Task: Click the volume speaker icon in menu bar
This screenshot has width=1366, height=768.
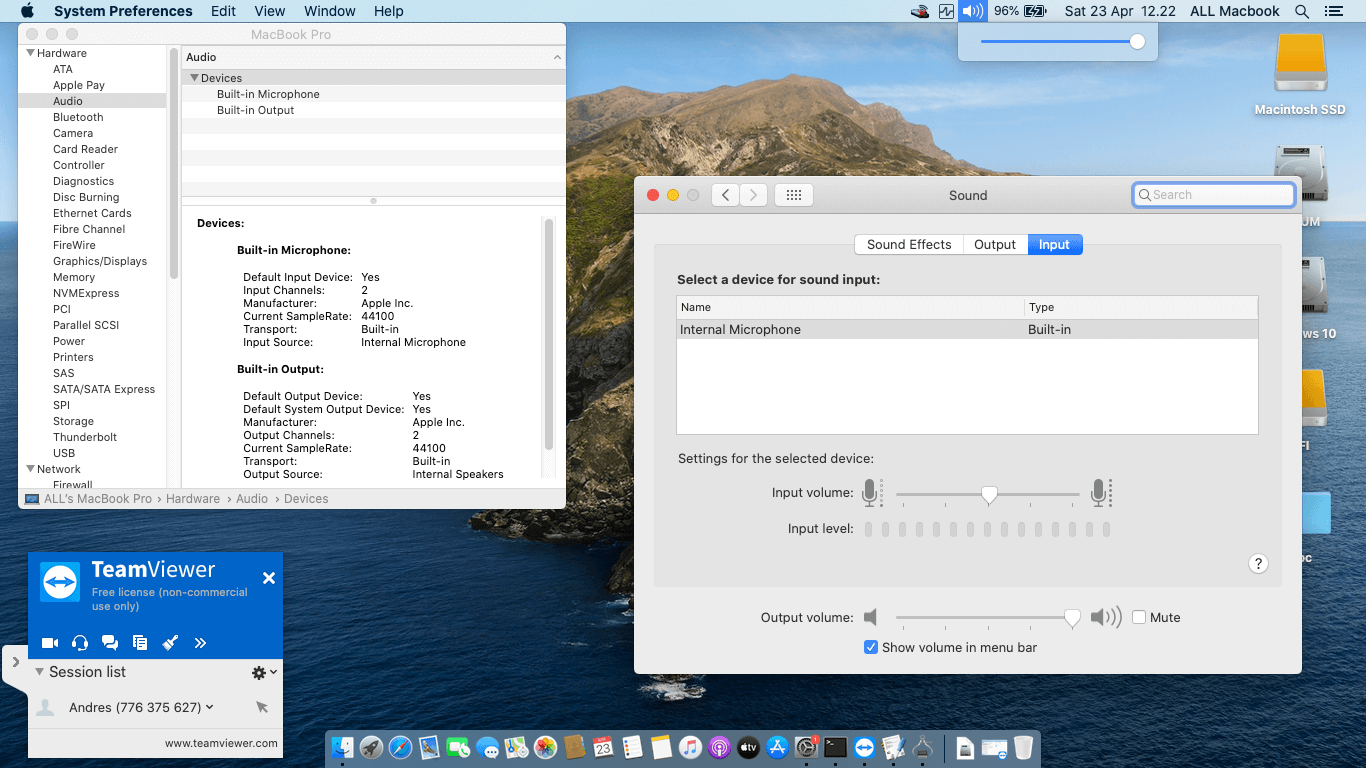Action: [971, 11]
